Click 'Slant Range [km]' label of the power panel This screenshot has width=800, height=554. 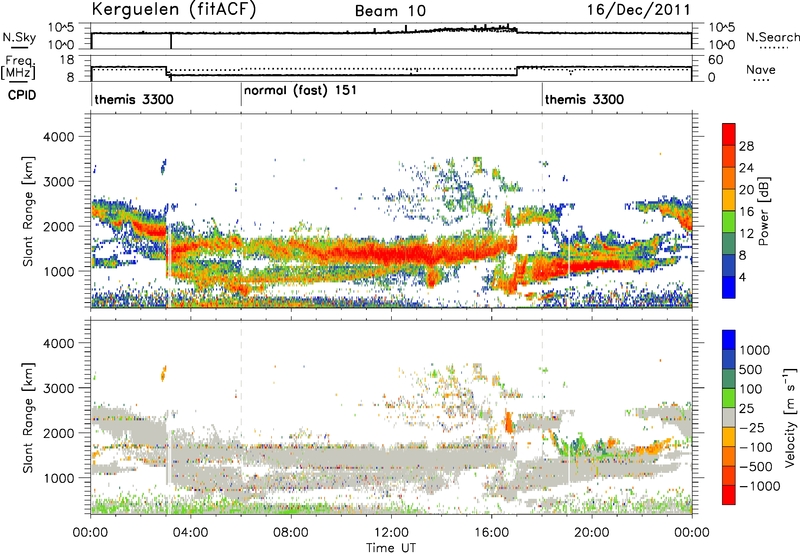point(28,211)
